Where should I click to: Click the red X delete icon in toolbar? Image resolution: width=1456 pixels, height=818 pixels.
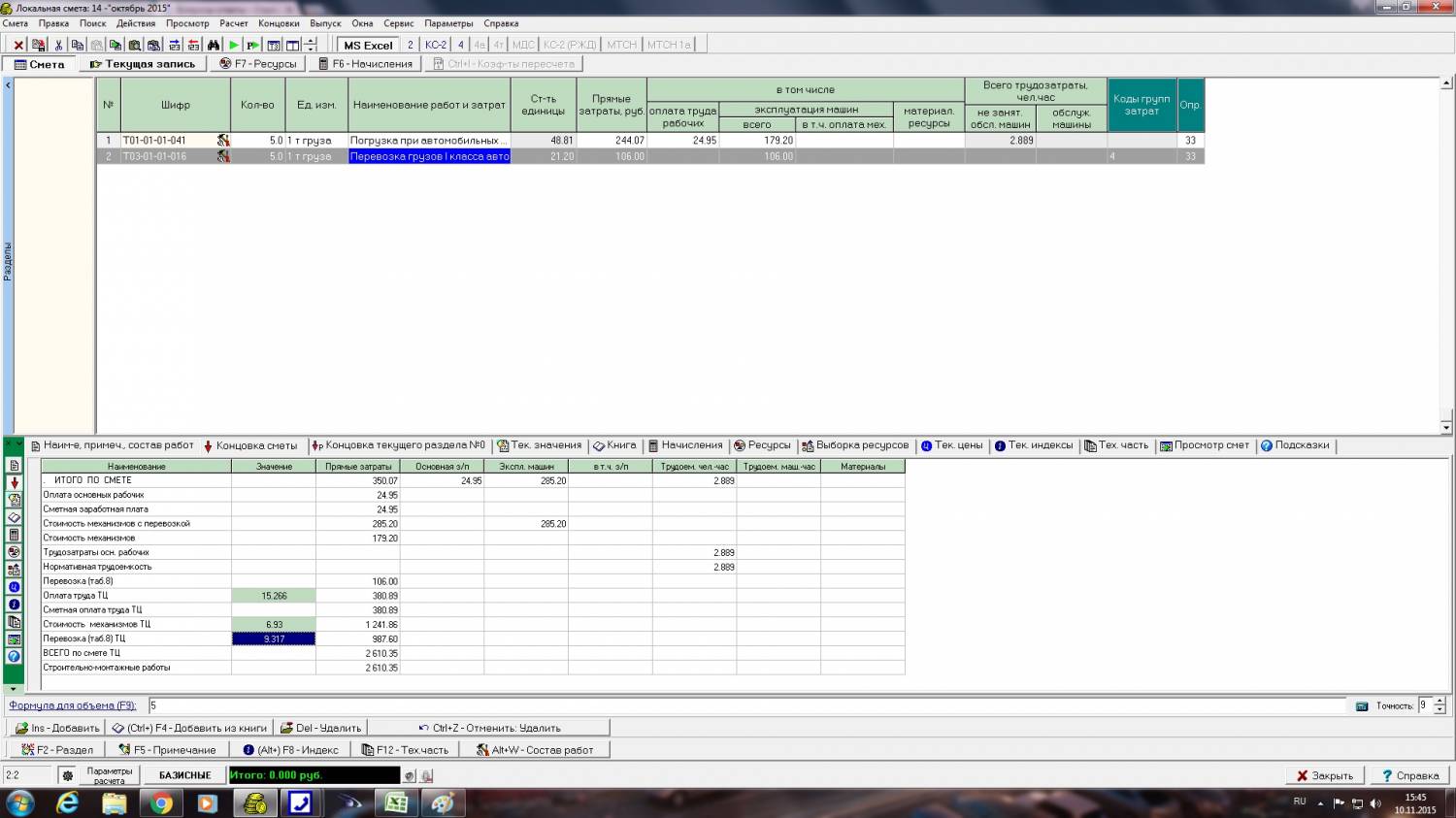18,45
